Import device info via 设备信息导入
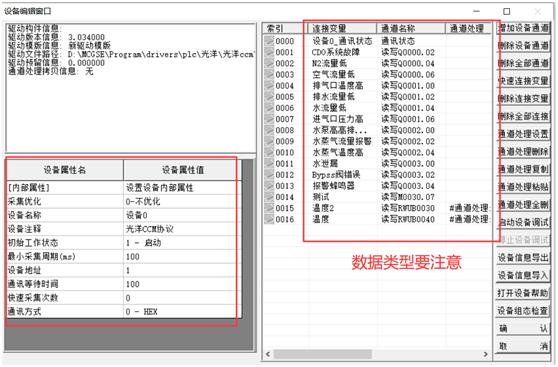 coord(523,275)
